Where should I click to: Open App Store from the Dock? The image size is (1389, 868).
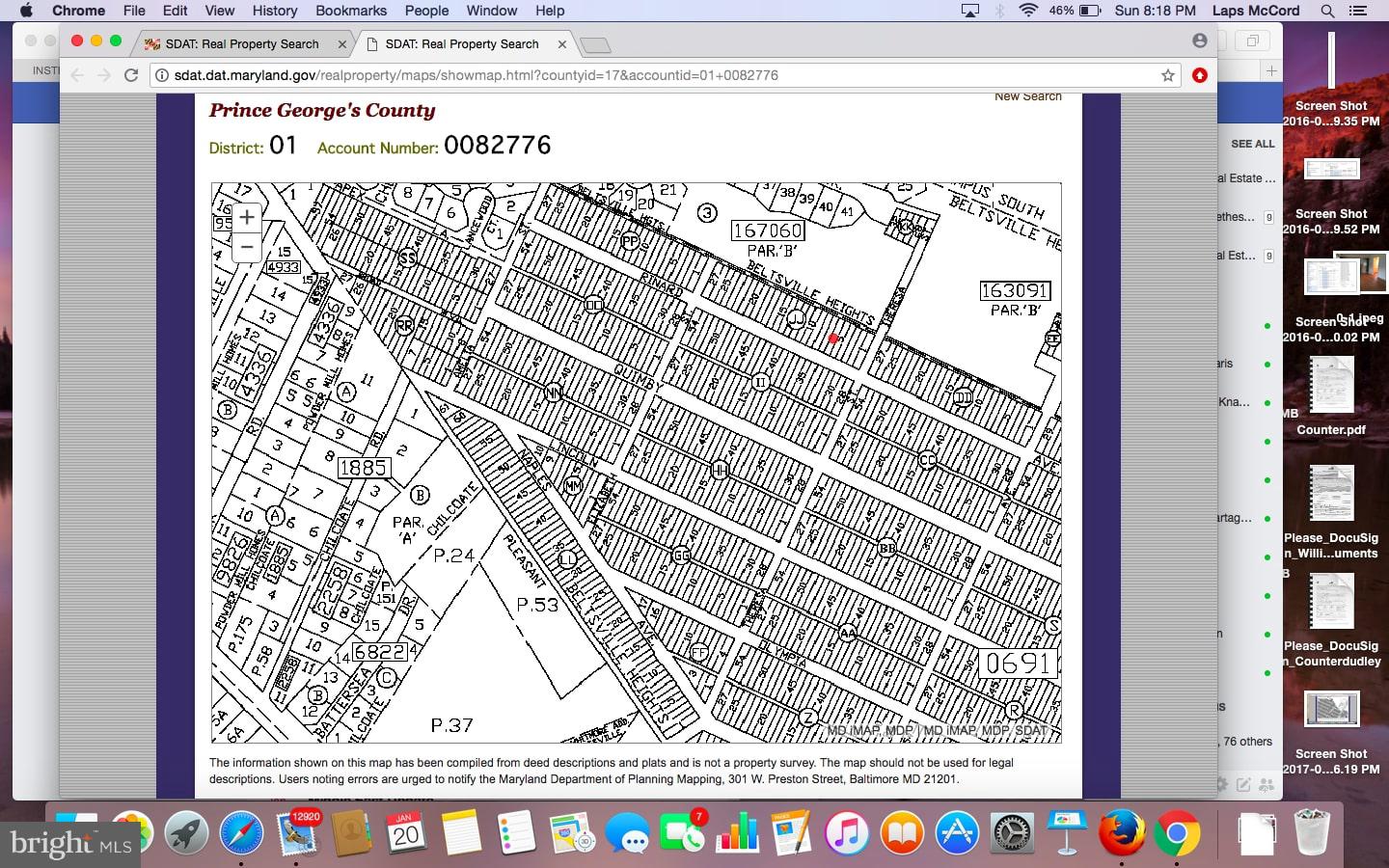tap(957, 833)
